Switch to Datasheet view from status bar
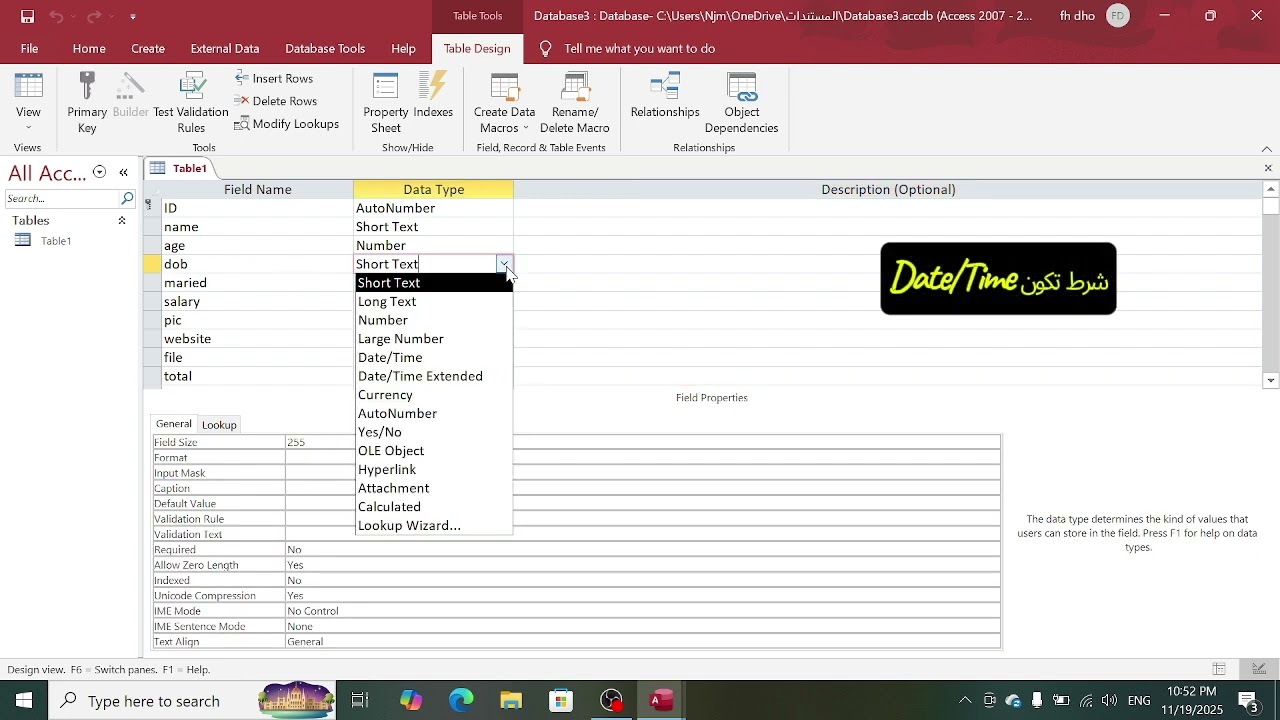The height and width of the screenshot is (720, 1280). tap(1219, 669)
